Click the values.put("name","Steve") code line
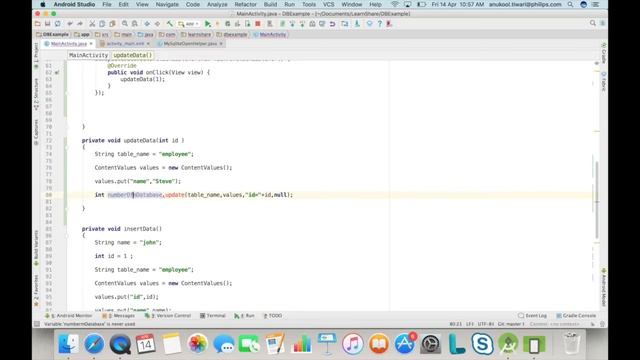This screenshot has width=640, height=360. (x=138, y=181)
